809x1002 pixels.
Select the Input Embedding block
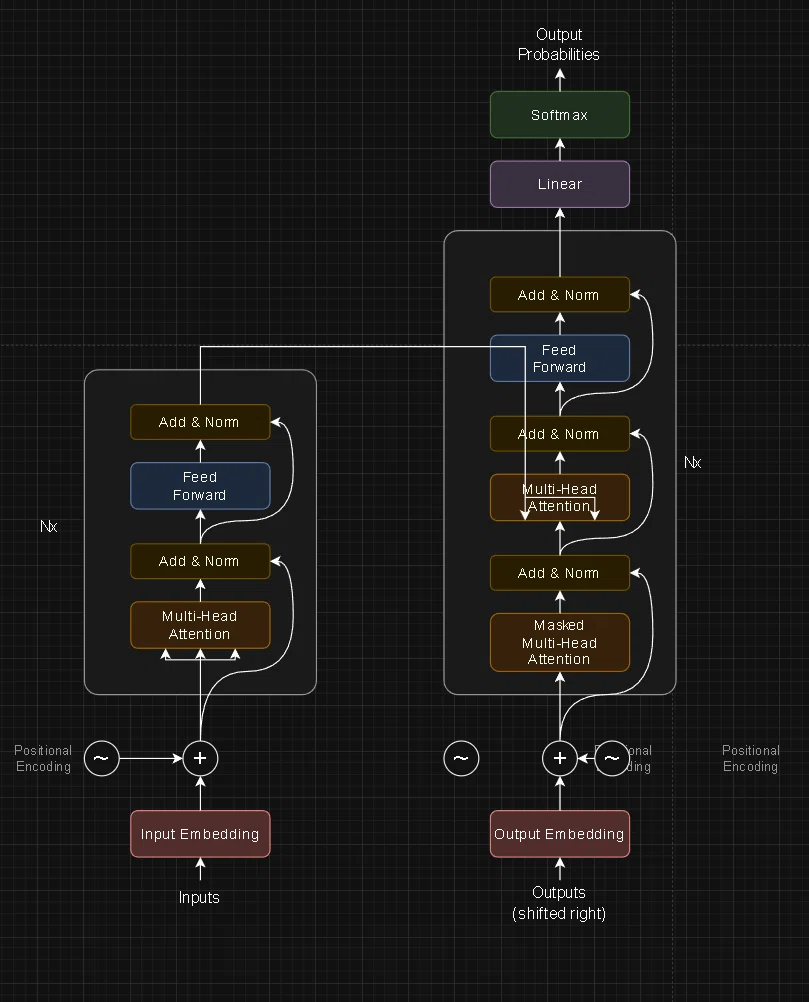tap(200, 834)
